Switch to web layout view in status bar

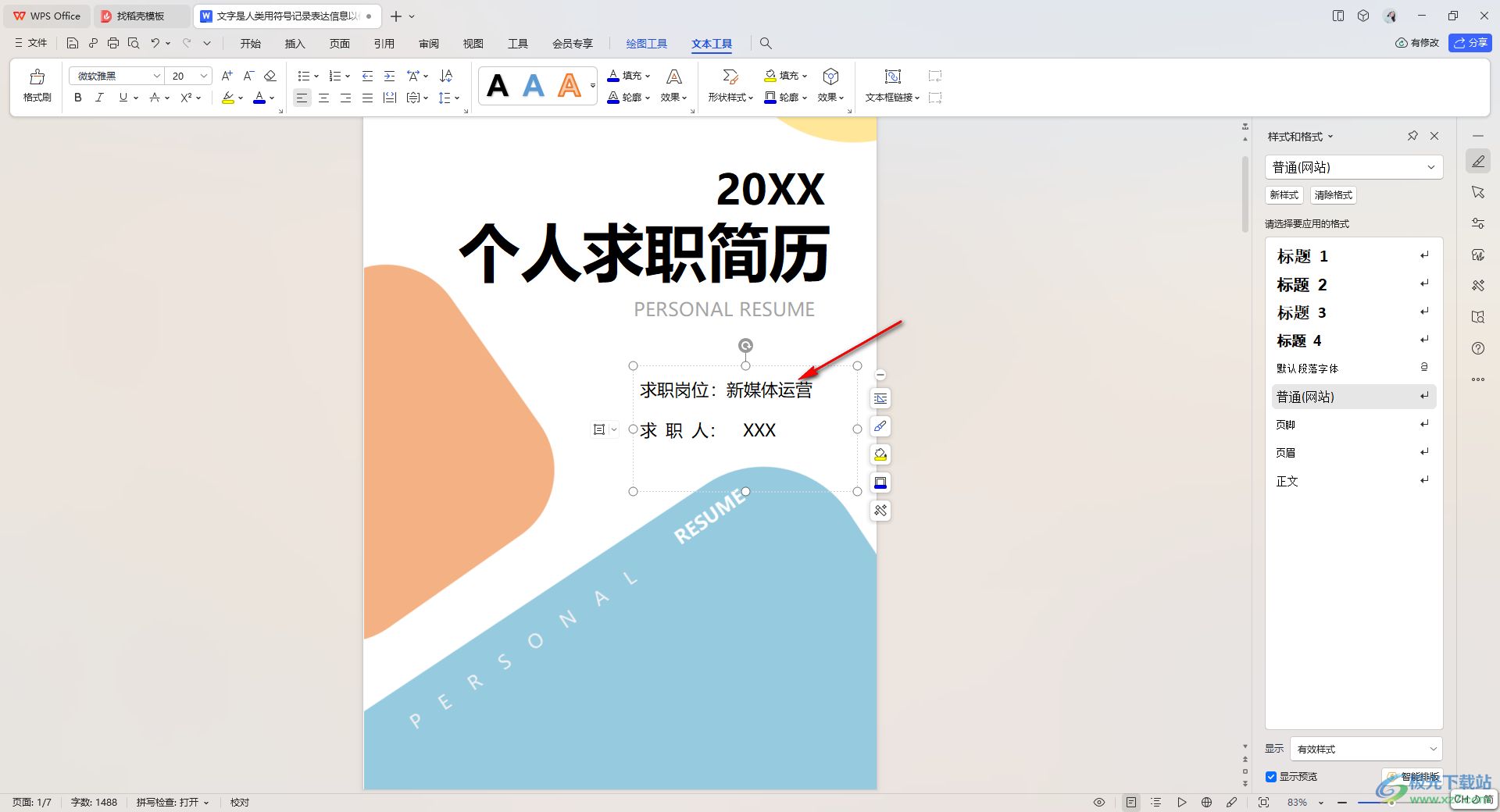[1206, 802]
